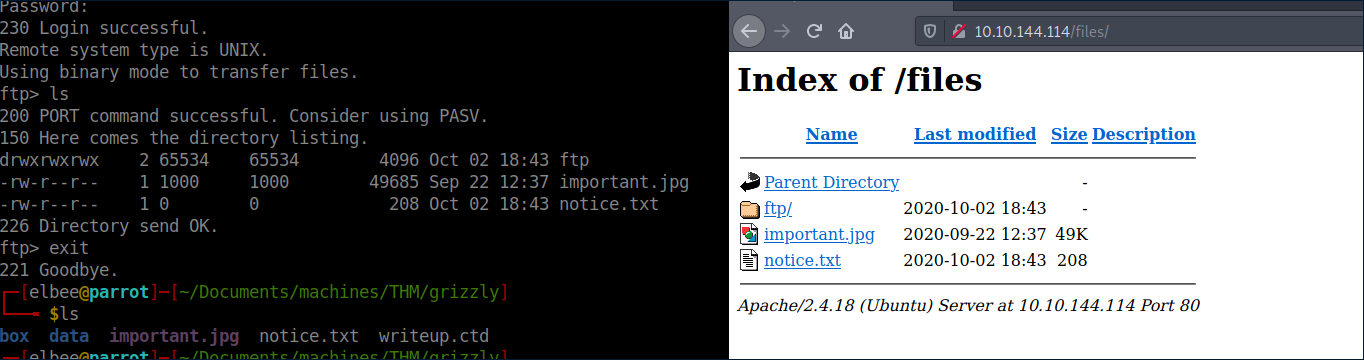The height and width of the screenshot is (360, 1364).
Task: Click the important.jpg image file icon
Action: coord(750,234)
